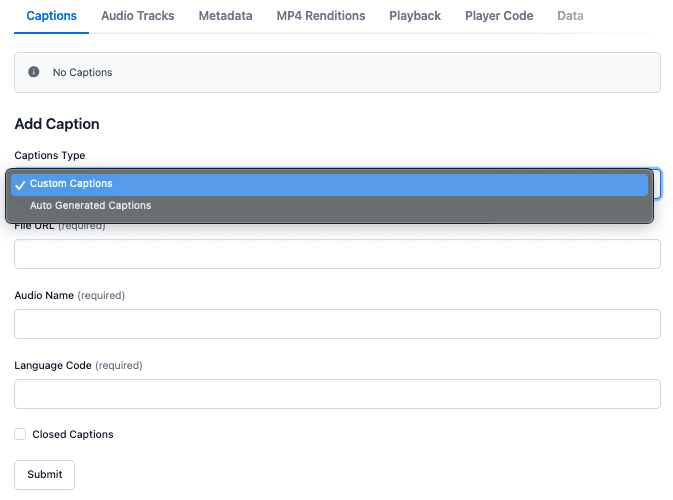673x500 pixels.
Task: Focus the File URL input field
Action: (x=337, y=254)
